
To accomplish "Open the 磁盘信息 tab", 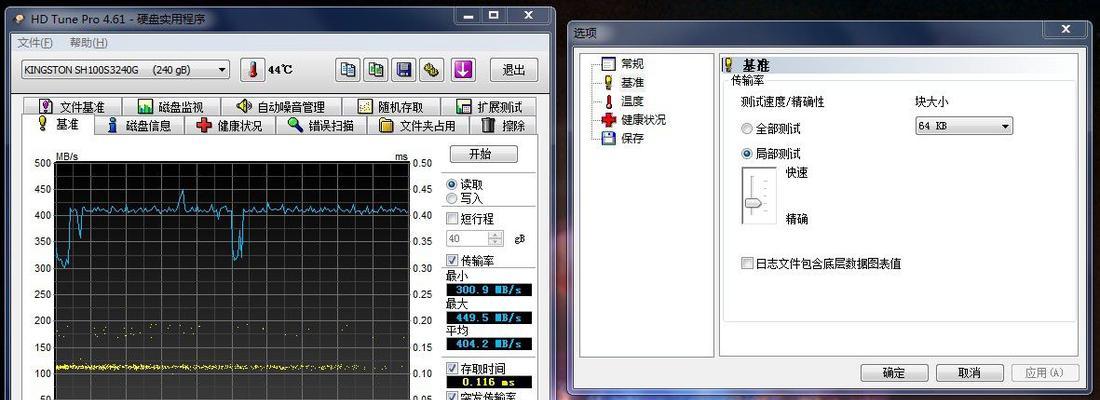I will (139, 126).
